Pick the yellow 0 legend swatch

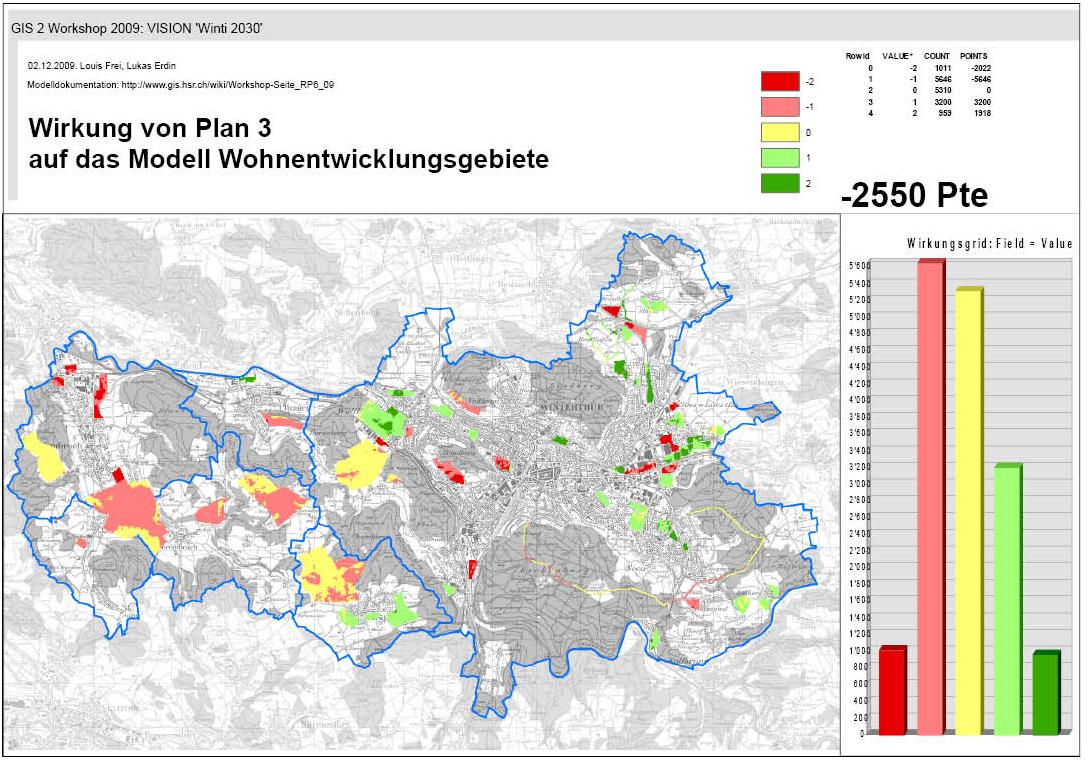(x=780, y=132)
